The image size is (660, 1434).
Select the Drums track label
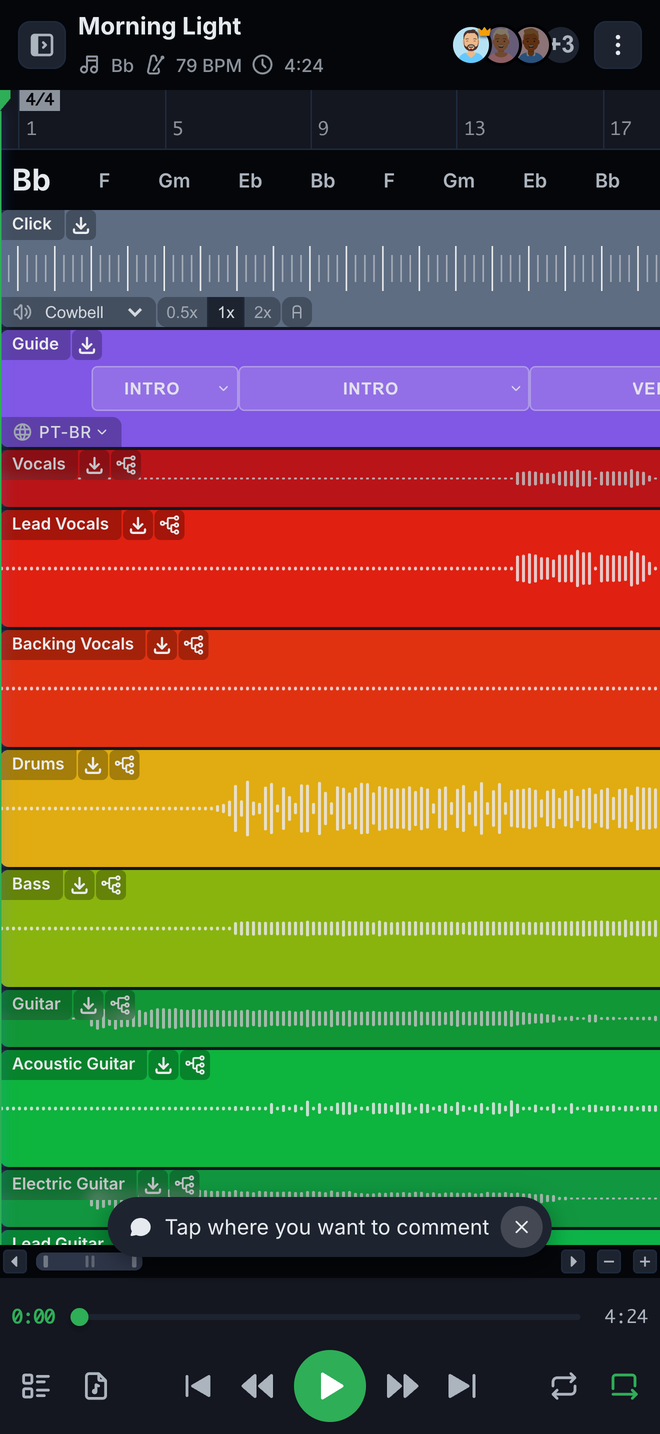(38, 764)
